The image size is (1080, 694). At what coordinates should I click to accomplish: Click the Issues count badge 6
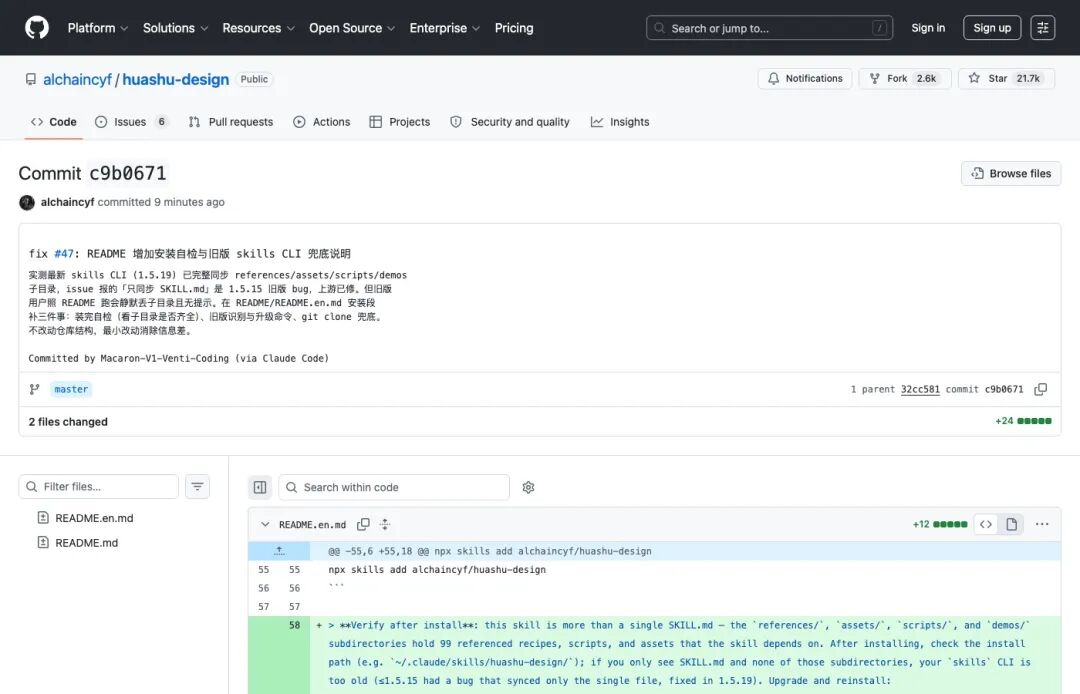162,122
